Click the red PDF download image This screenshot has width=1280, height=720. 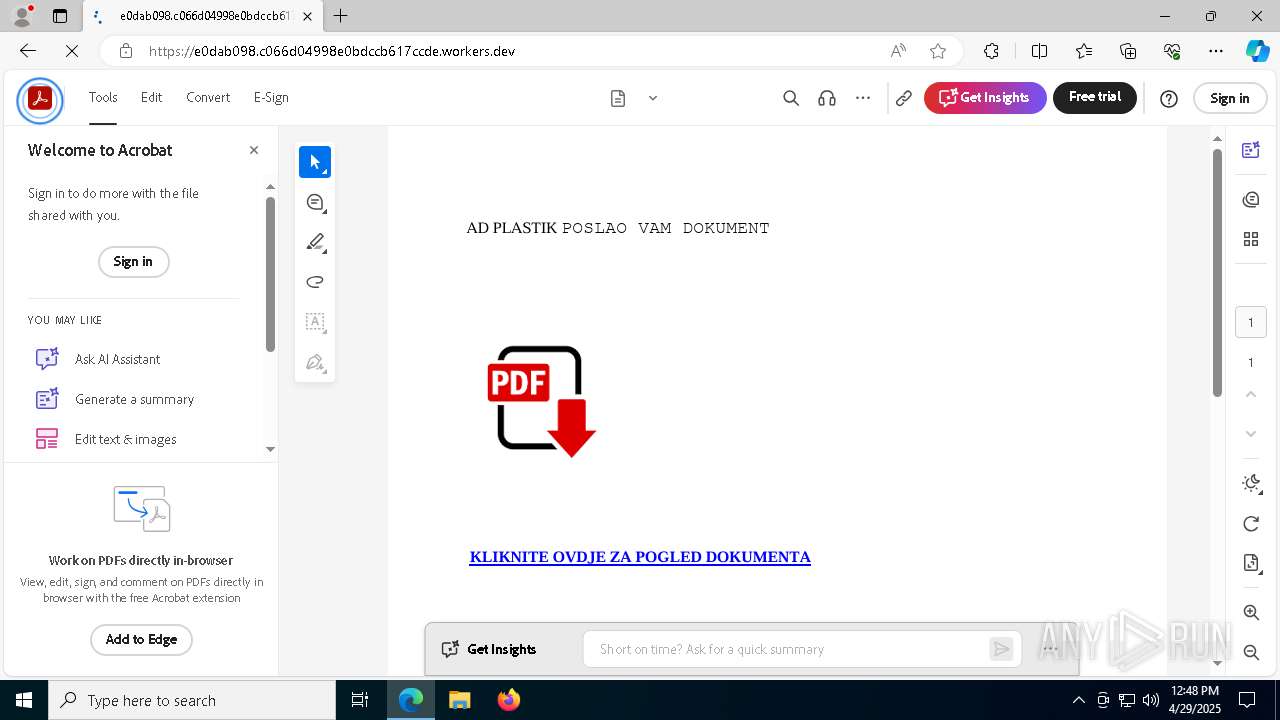(541, 401)
